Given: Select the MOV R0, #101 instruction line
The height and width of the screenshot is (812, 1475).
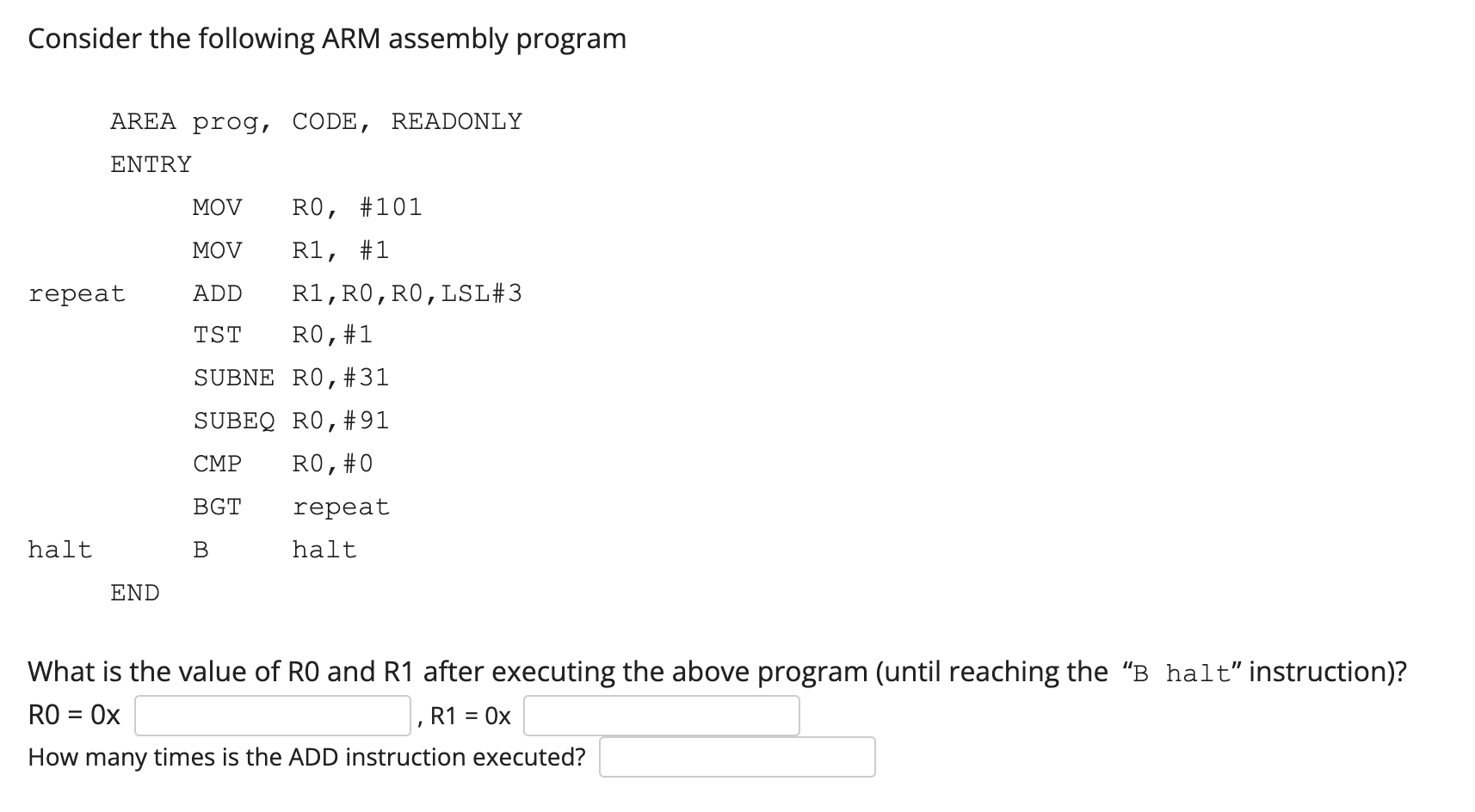Looking at the screenshot, I should point(306,206).
